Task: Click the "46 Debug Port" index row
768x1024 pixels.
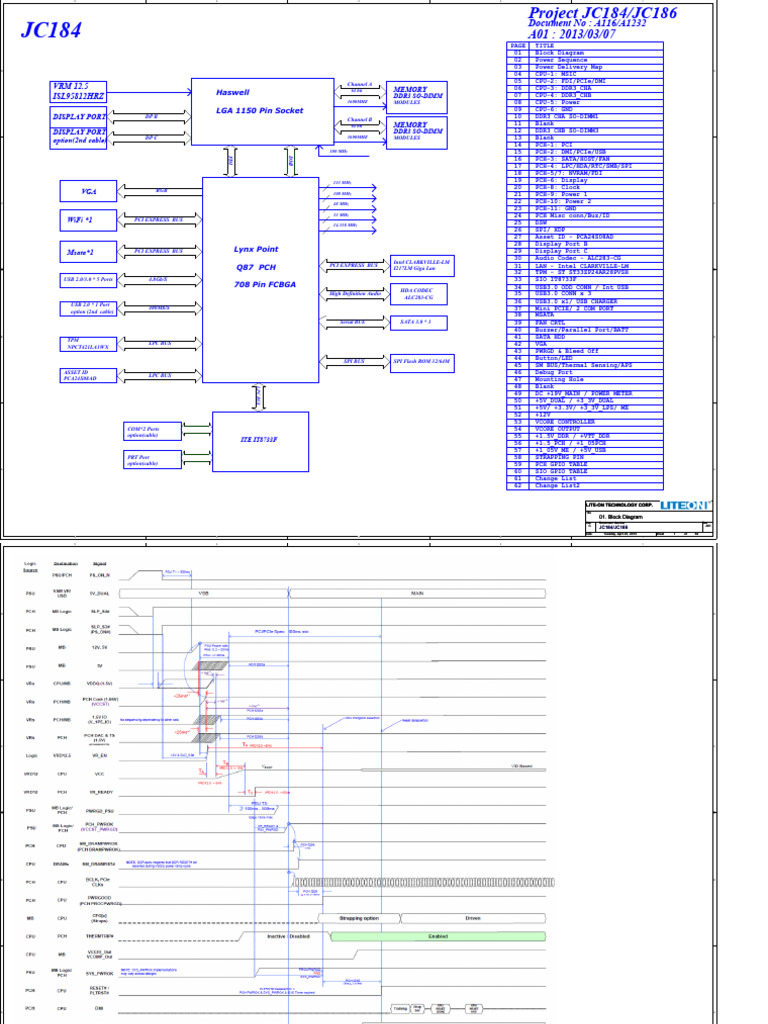Action: (x=585, y=372)
